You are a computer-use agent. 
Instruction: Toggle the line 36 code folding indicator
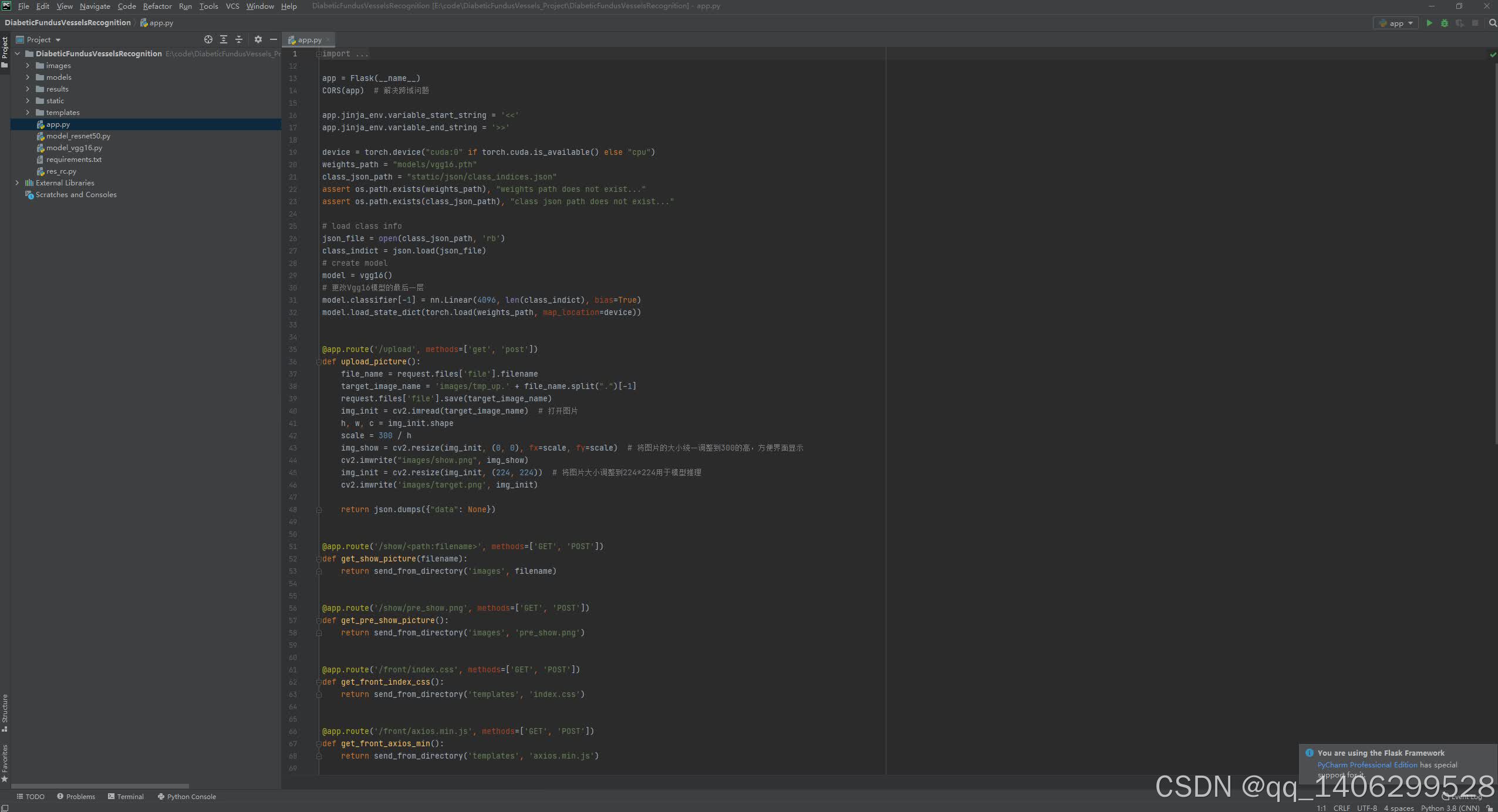point(317,361)
